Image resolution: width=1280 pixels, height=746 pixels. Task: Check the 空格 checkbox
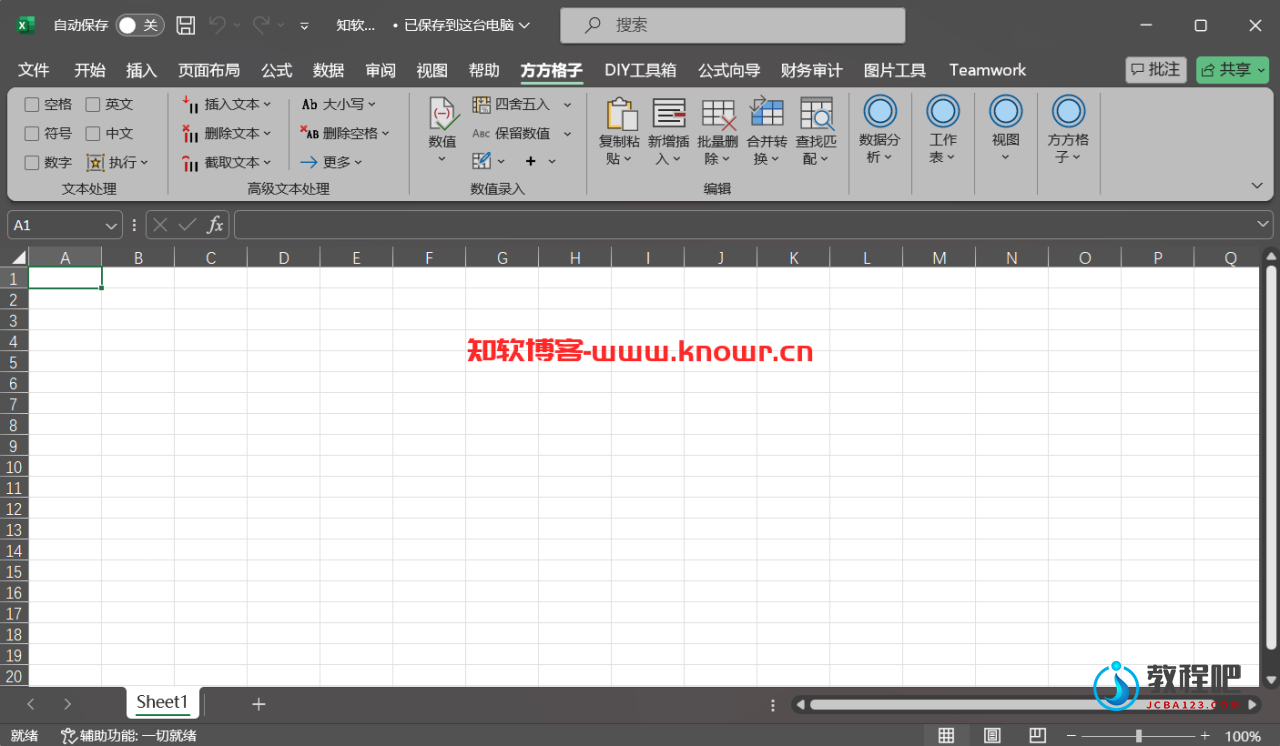(32, 104)
